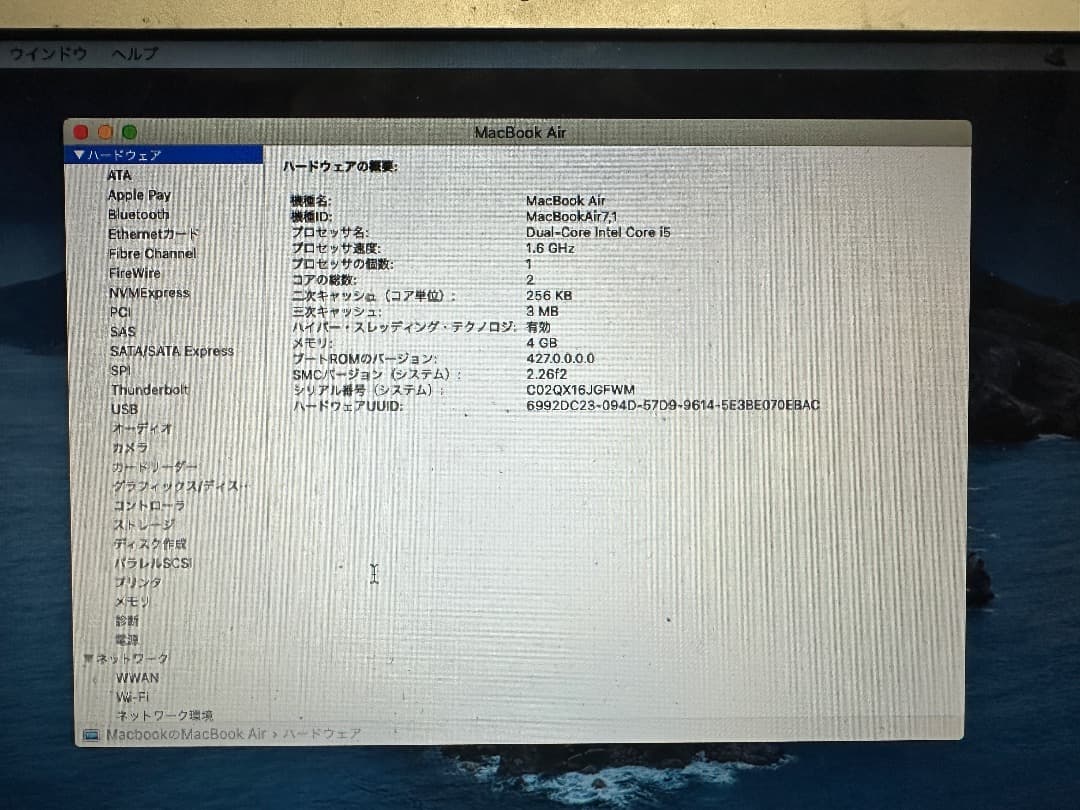This screenshot has width=1080, height=810.
Task: Select the 診断 (Diagnostics) entry
Action: tap(125, 622)
